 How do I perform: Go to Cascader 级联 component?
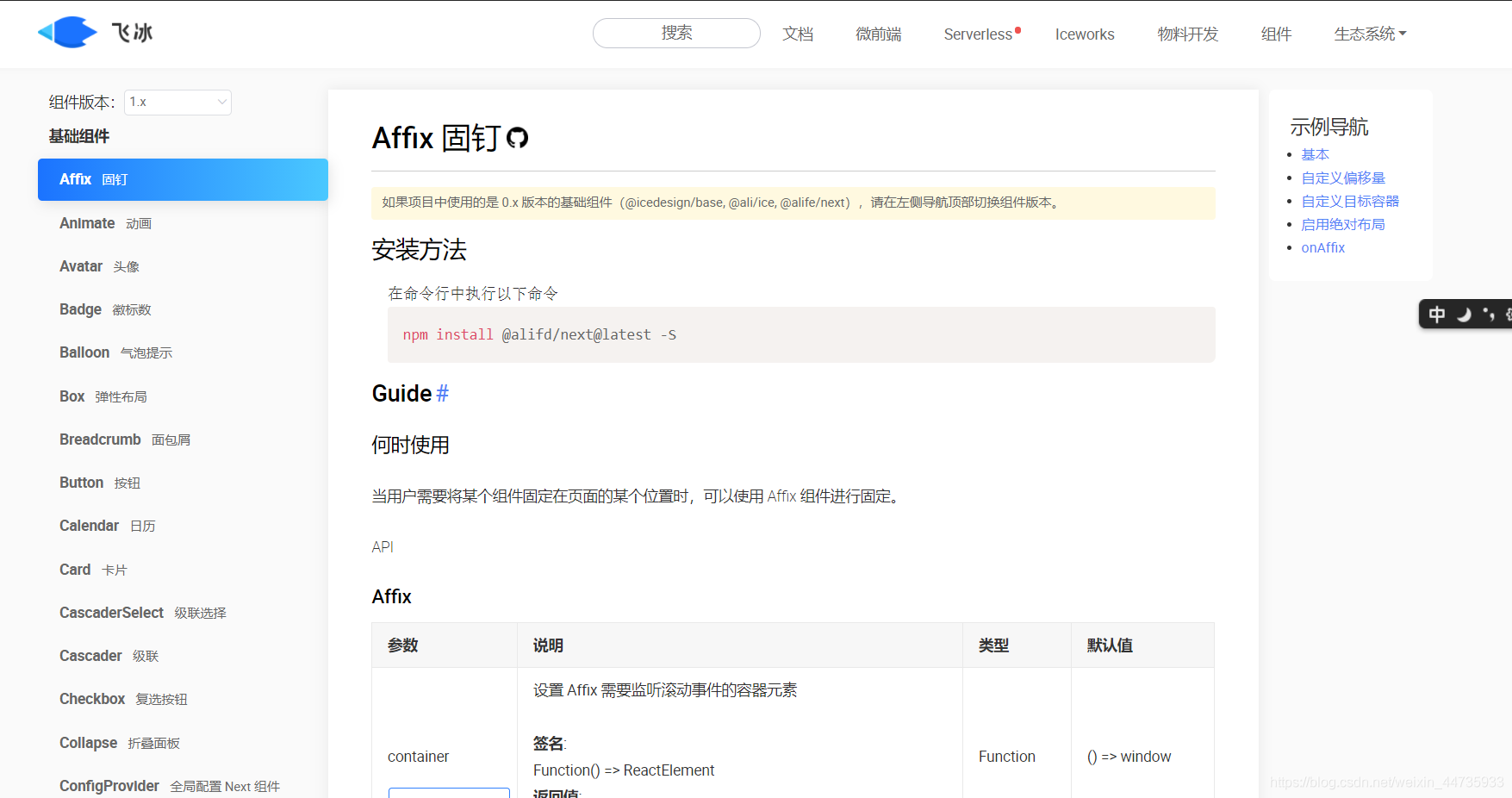tap(109, 656)
